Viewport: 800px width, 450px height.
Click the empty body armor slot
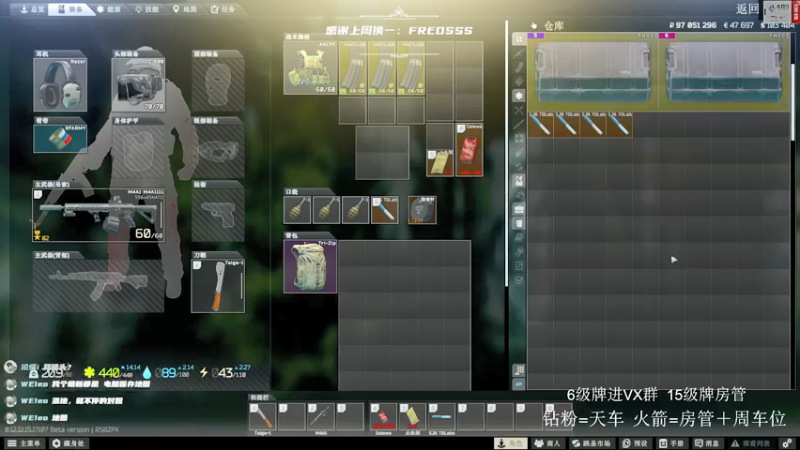tap(138, 151)
